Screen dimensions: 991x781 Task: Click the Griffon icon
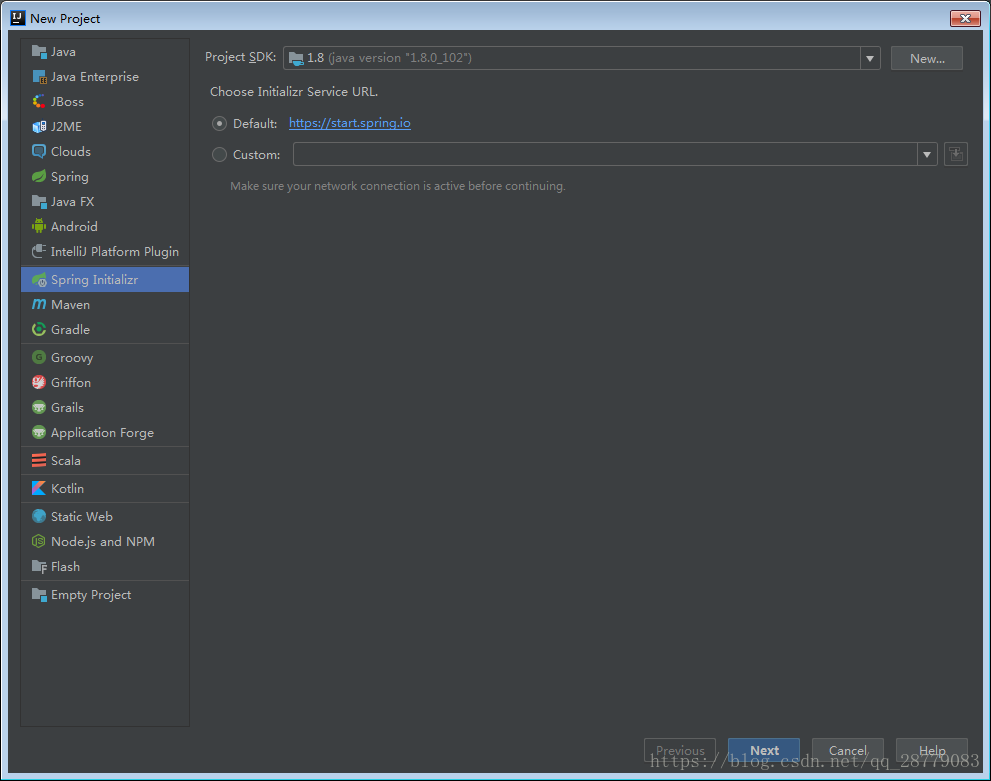[x=39, y=383]
